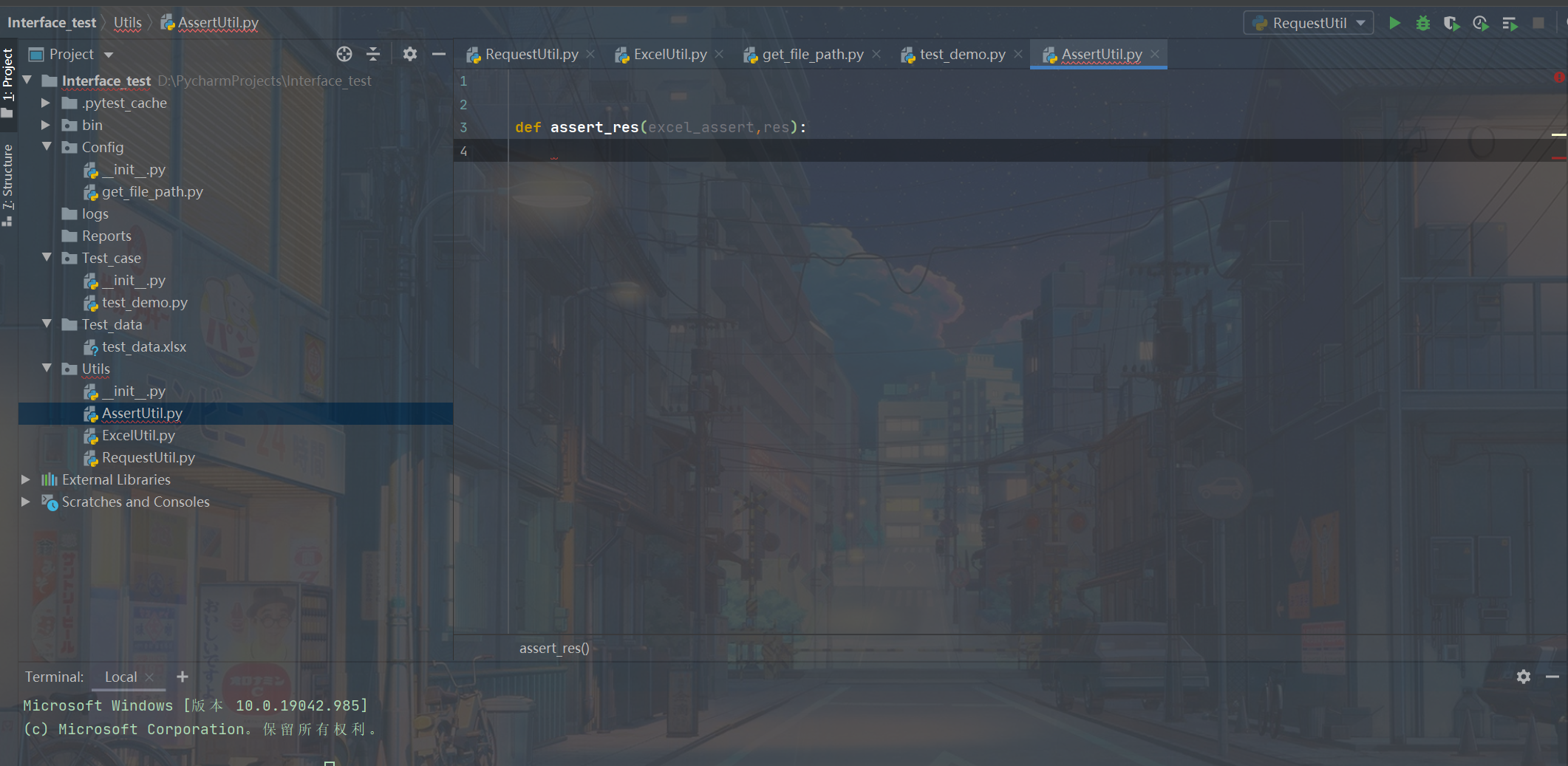Viewport: 1568px width, 766px height.
Task: Collapse the Test_data folder
Action: [x=47, y=324]
